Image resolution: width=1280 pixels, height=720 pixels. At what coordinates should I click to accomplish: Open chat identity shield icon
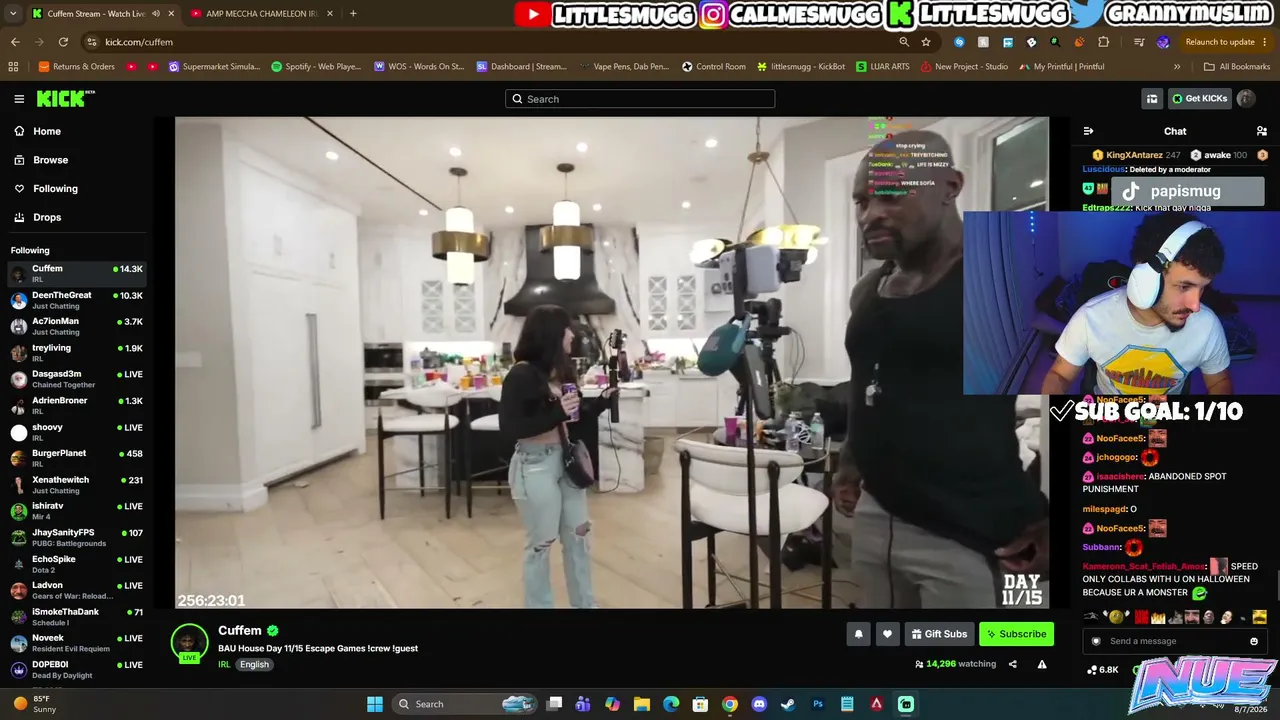[x=1096, y=641]
